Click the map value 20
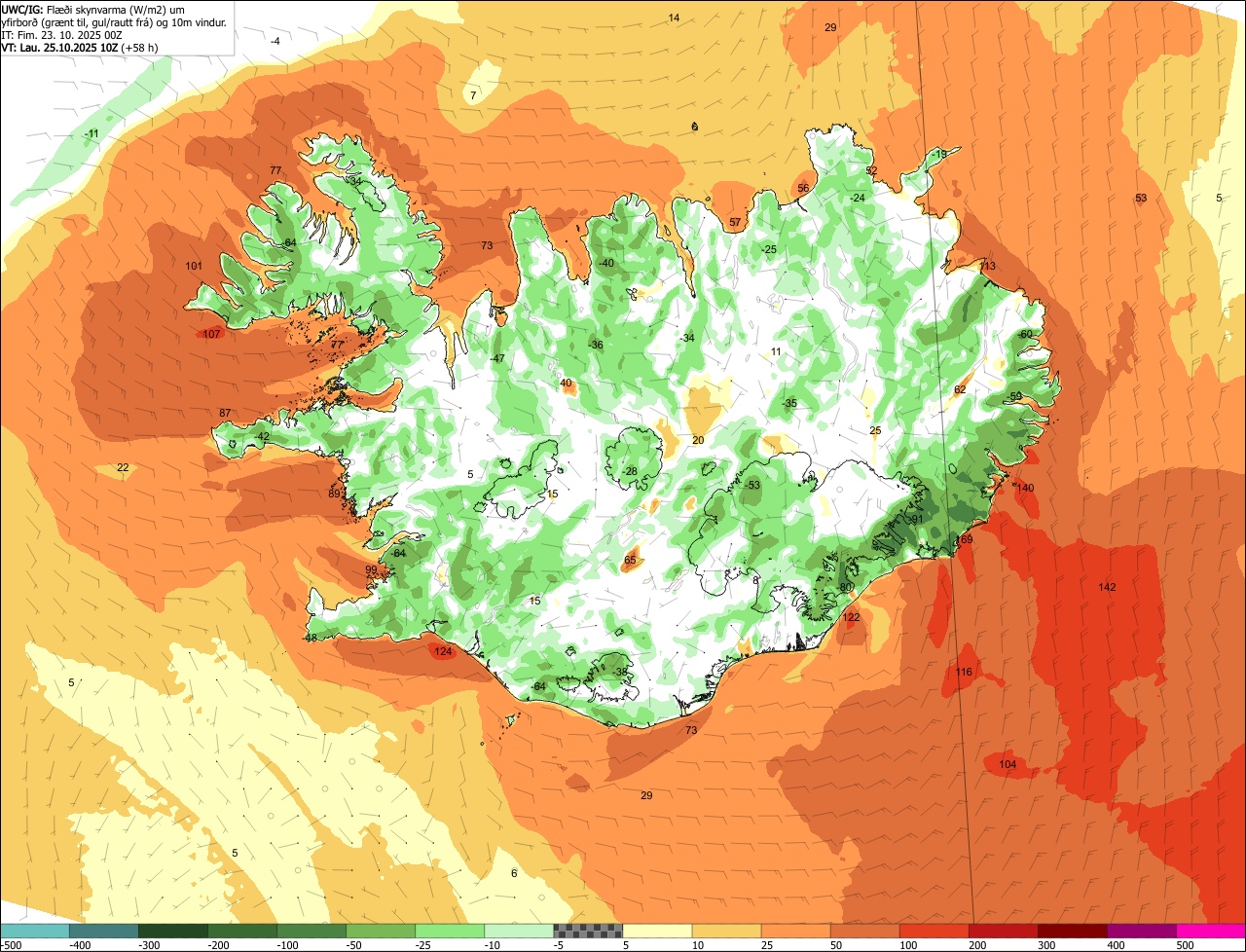 pyautogui.click(x=698, y=441)
